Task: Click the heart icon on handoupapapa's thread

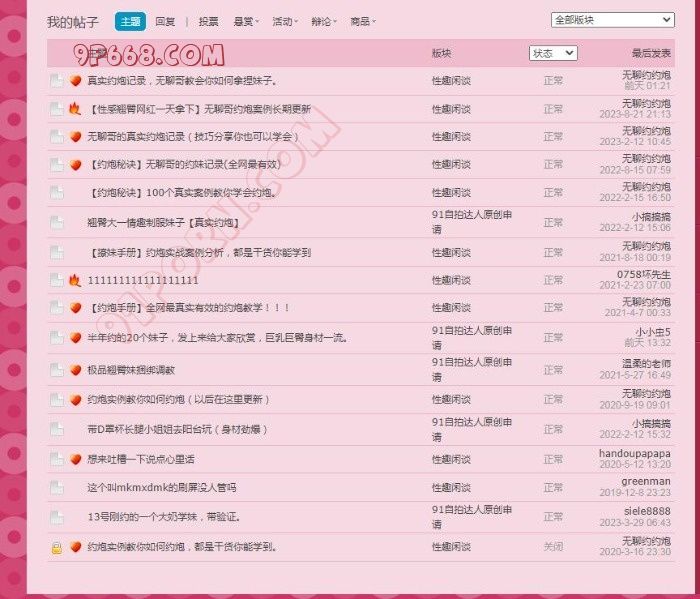Action: (75, 459)
